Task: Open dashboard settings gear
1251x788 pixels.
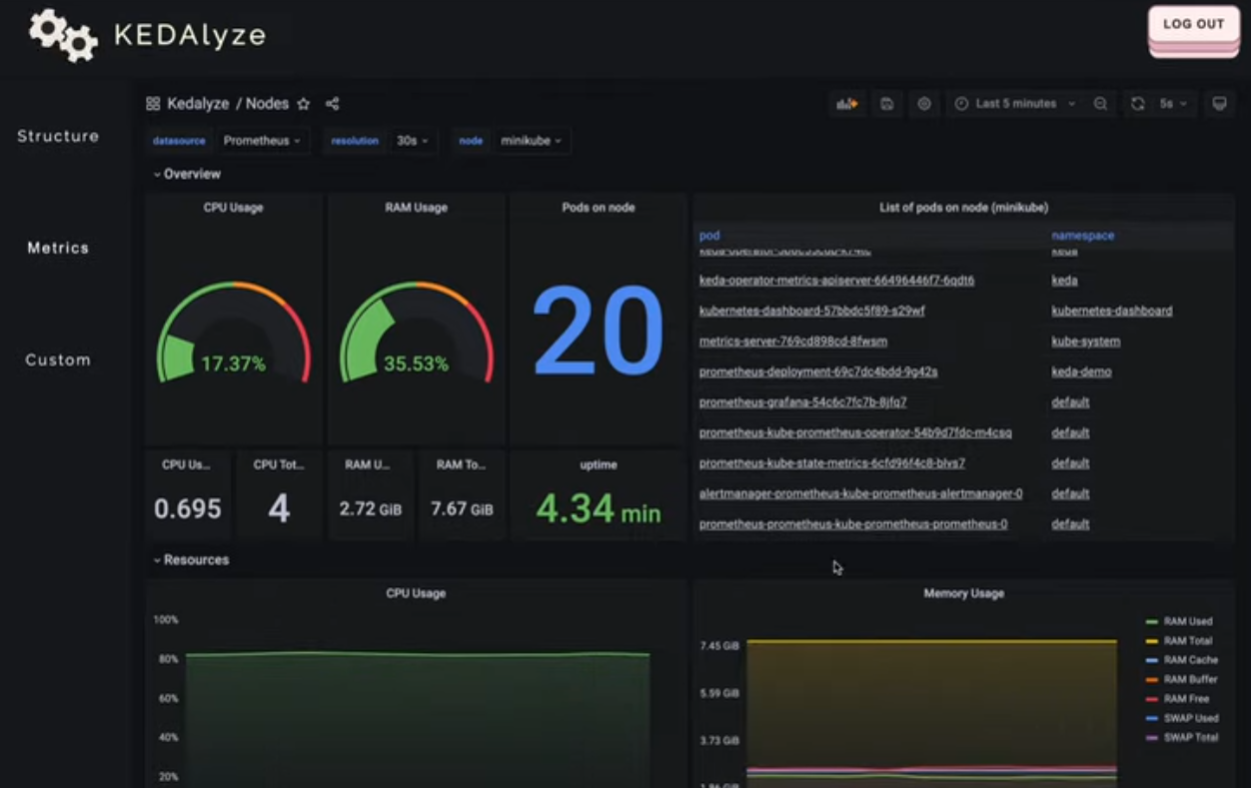Action: pyautogui.click(x=924, y=104)
